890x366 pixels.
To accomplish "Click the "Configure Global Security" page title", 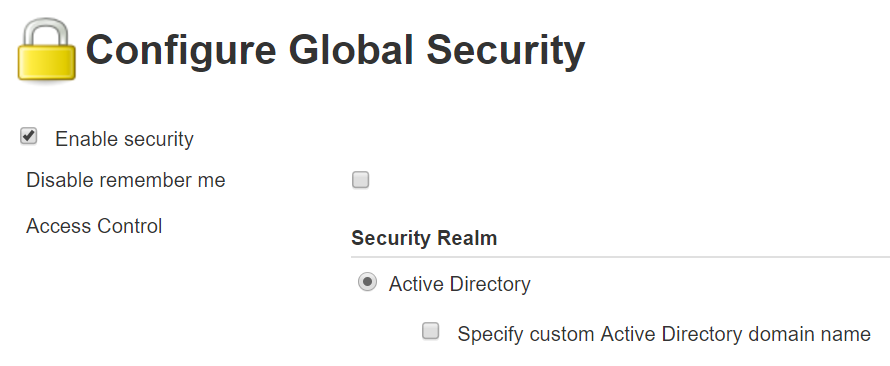I will [335, 50].
